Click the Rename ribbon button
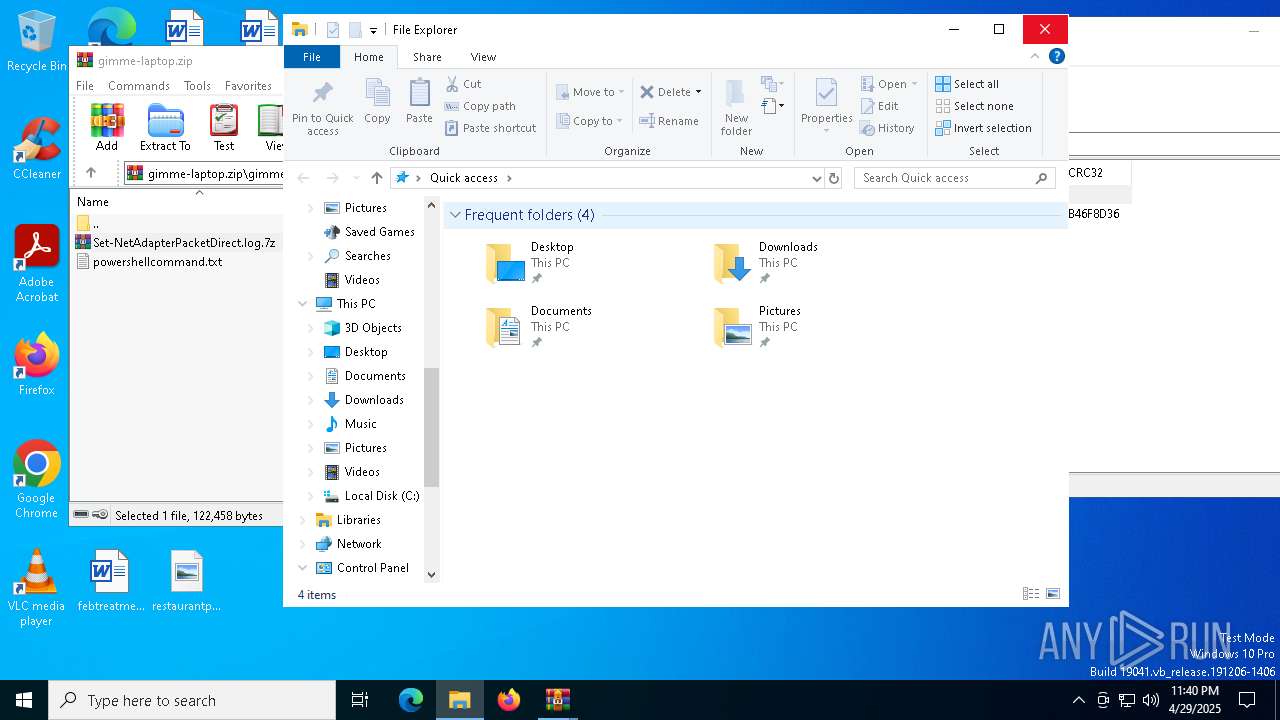The image size is (1280, 720). click(x=670, y=121)
